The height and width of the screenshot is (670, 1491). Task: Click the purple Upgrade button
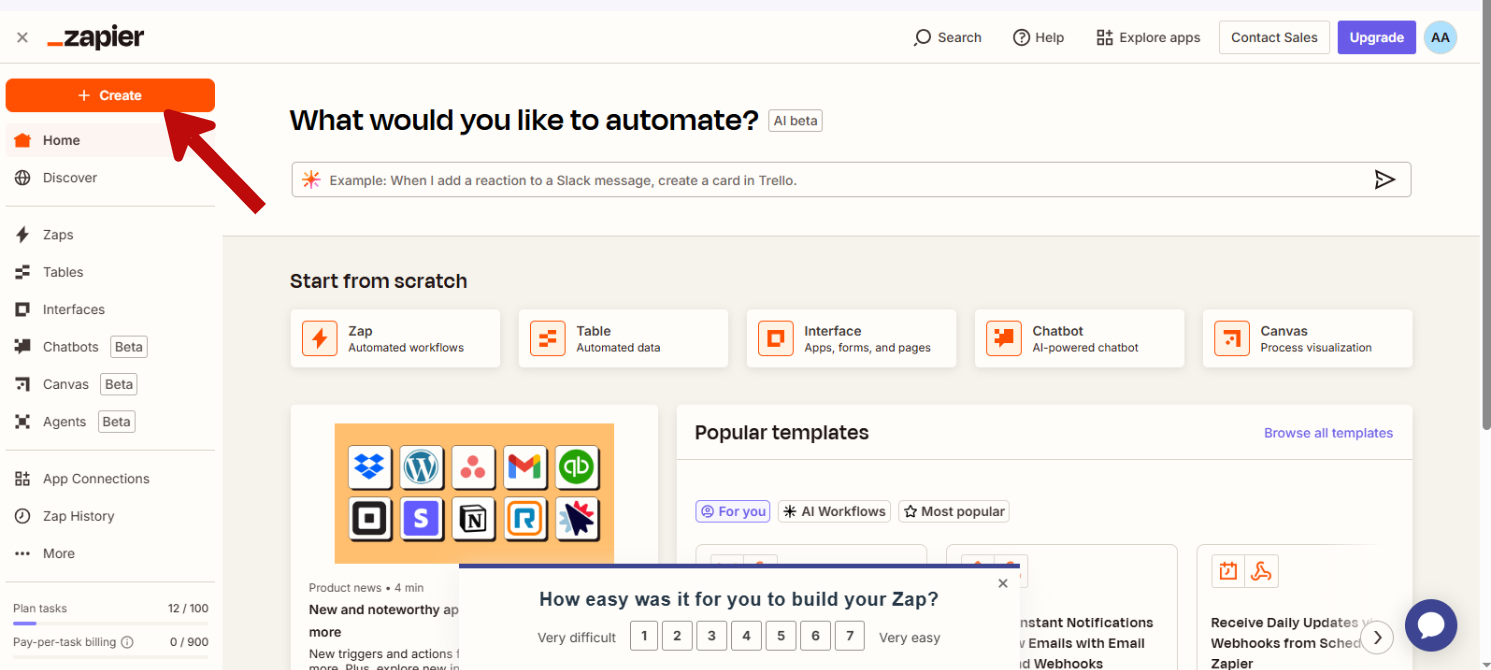[x=1377, y=38]
